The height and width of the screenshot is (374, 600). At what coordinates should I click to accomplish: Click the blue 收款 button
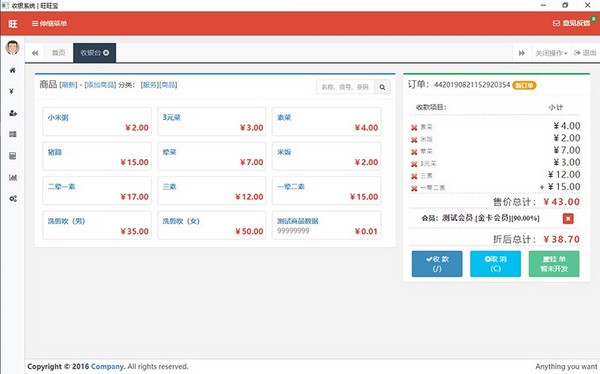coord(437,264)
